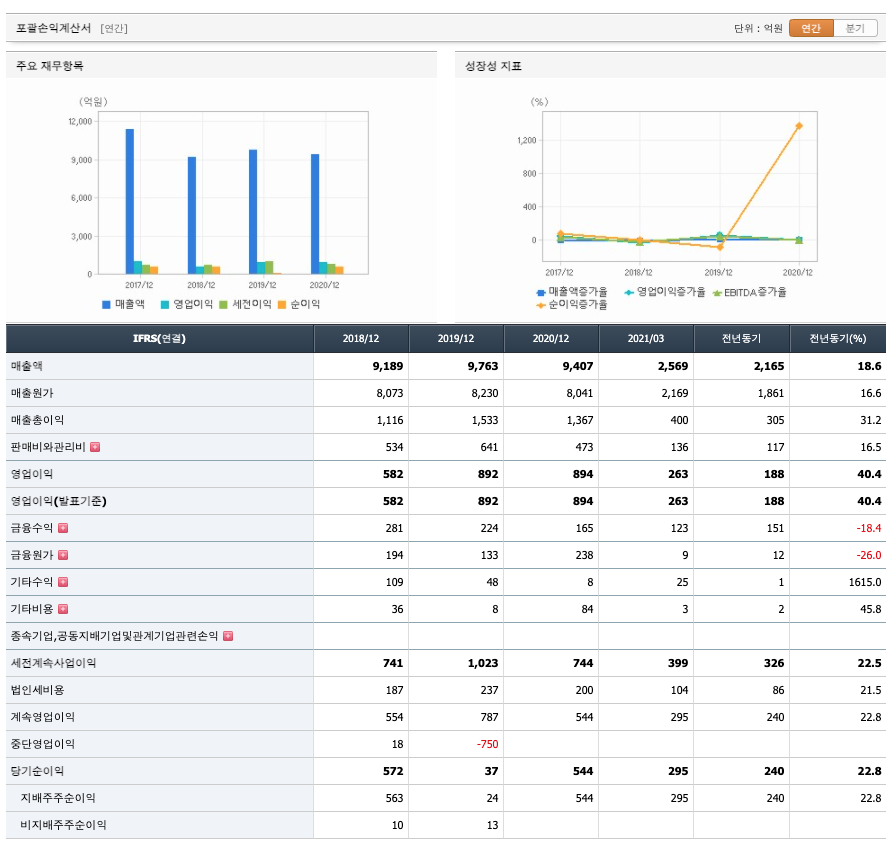892x850 pixels.
Task: Click the 9,763 매출액 value for 2019/12
Action: coord(483,366)
